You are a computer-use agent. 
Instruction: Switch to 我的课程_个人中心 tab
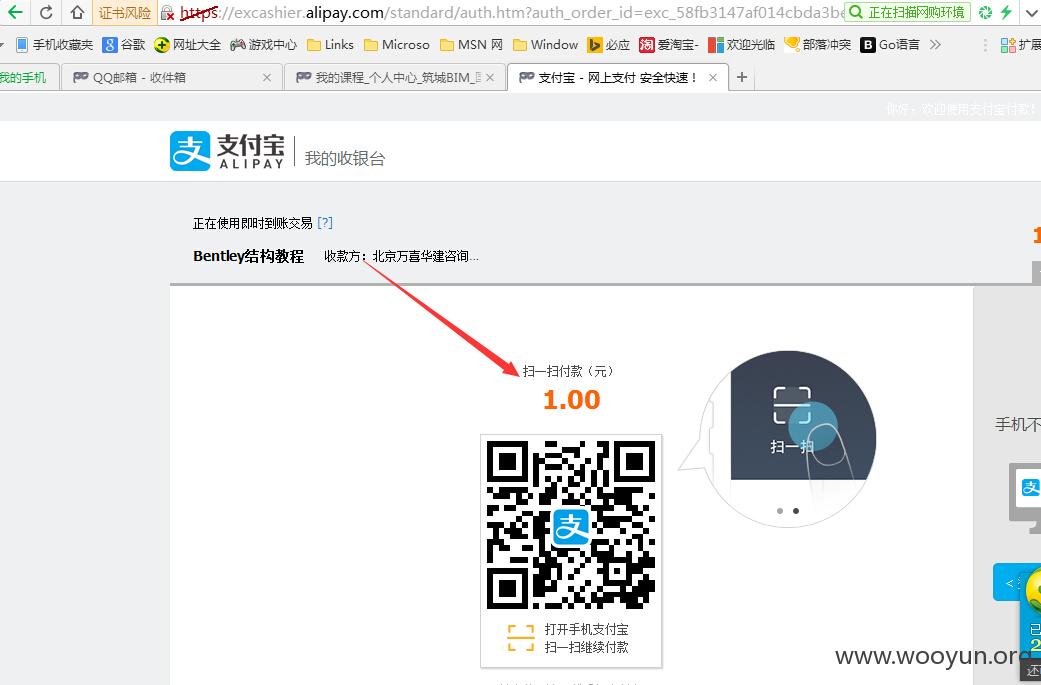point(394,78)
